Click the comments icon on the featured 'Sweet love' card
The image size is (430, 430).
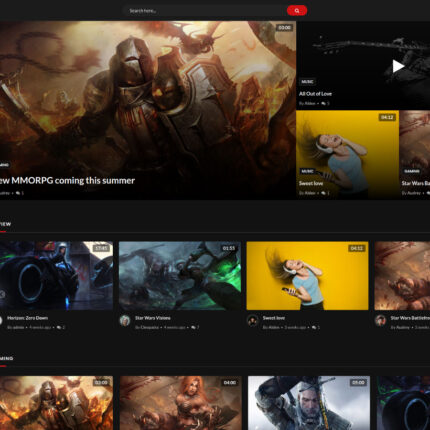[x=323, y=193]
